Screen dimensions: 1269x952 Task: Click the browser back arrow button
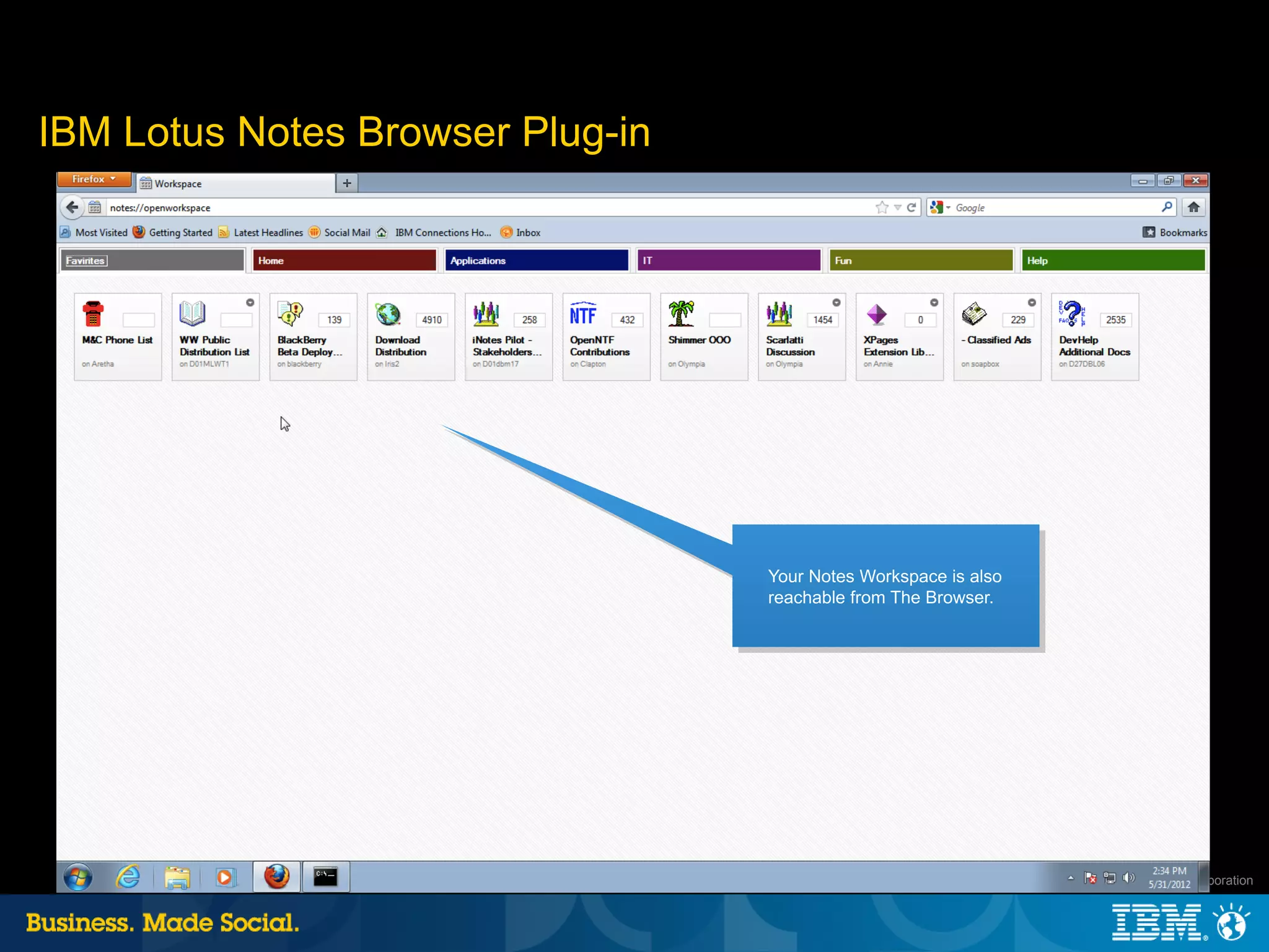pyautogui.click(x=72, y=207)
